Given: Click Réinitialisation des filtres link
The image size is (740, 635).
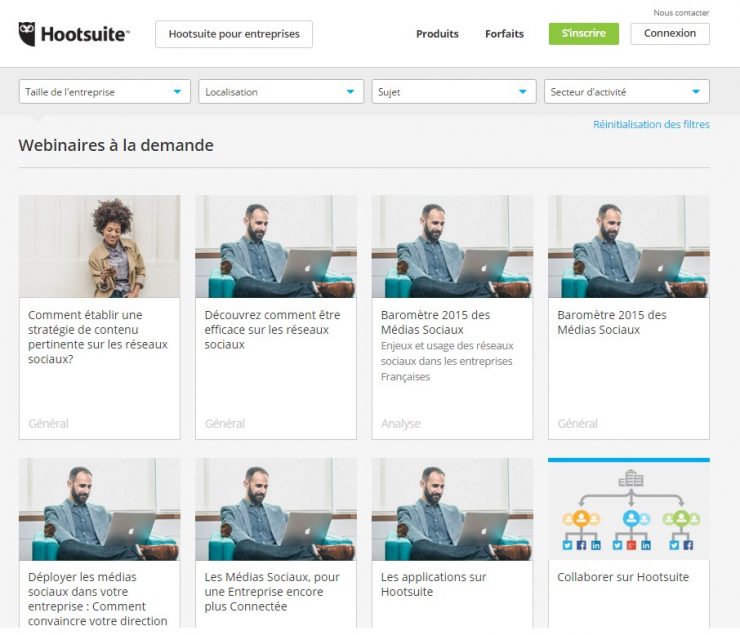Looking at the screenshot, I should 651,125.
